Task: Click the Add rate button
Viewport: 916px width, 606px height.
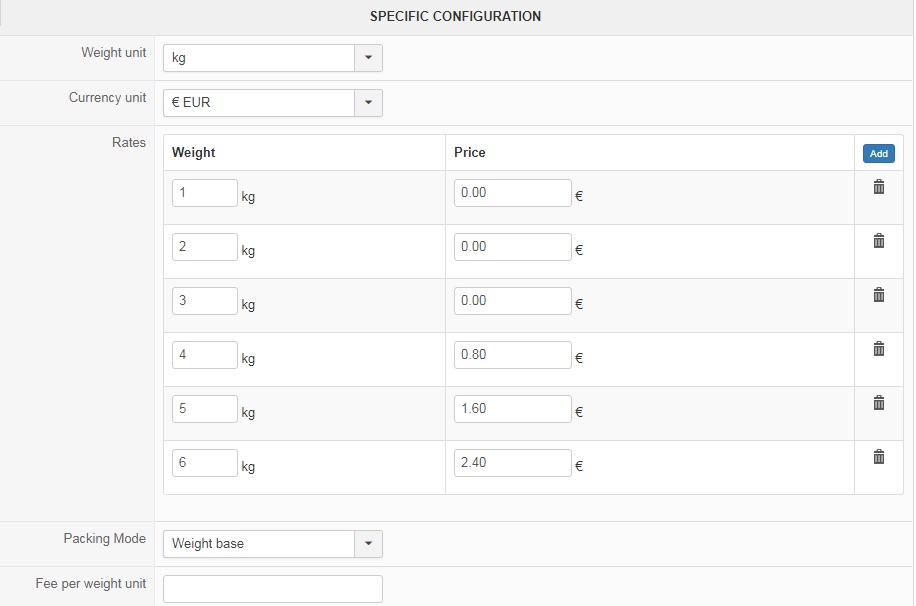Action: pyautogui.click(x=879, y=154)
